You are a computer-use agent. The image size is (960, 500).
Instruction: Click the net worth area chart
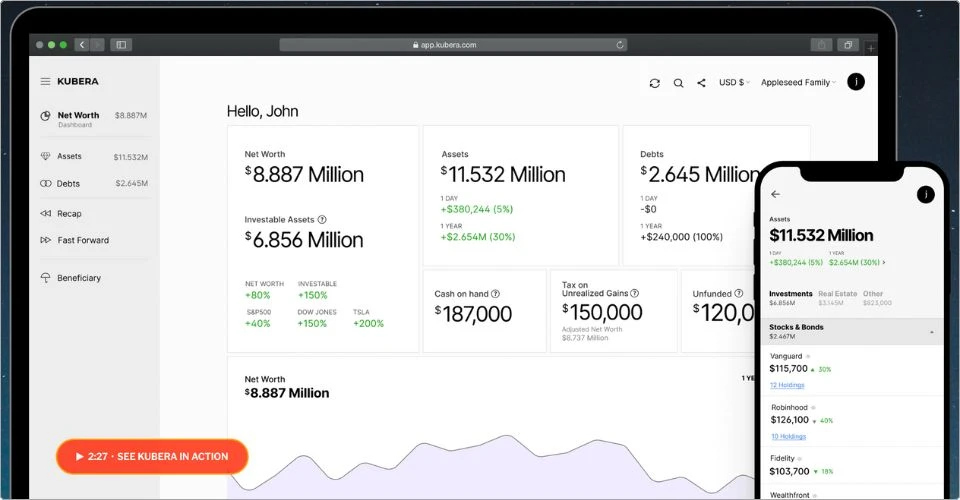click(490, 465)
